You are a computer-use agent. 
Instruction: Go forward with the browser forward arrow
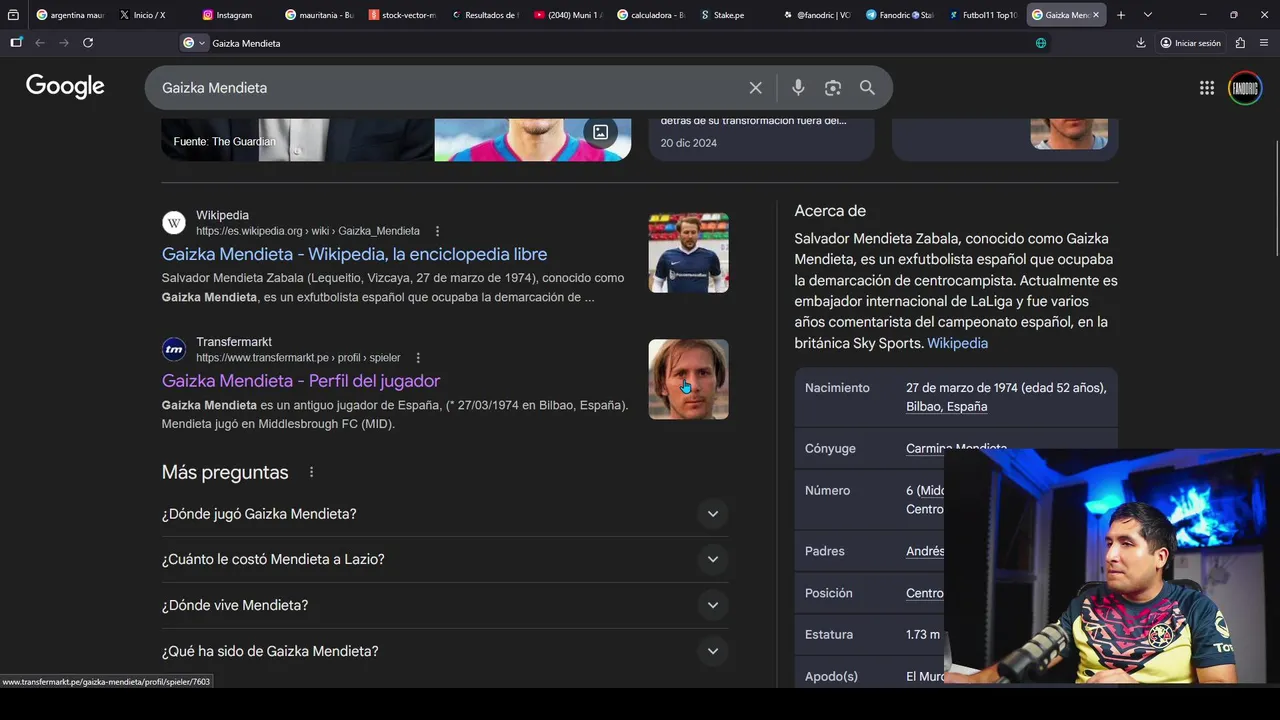[64, 43]
